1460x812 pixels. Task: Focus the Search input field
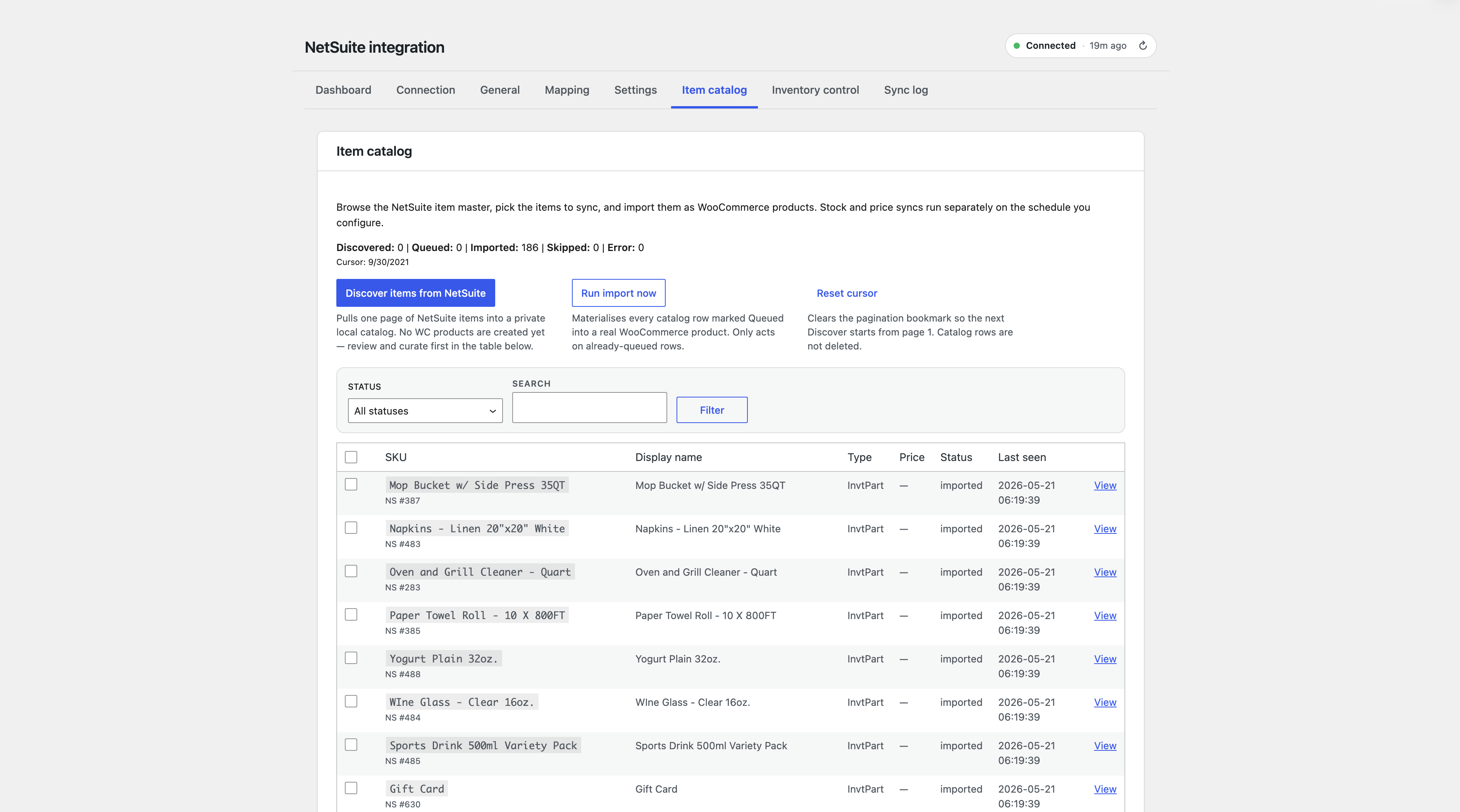589,408
